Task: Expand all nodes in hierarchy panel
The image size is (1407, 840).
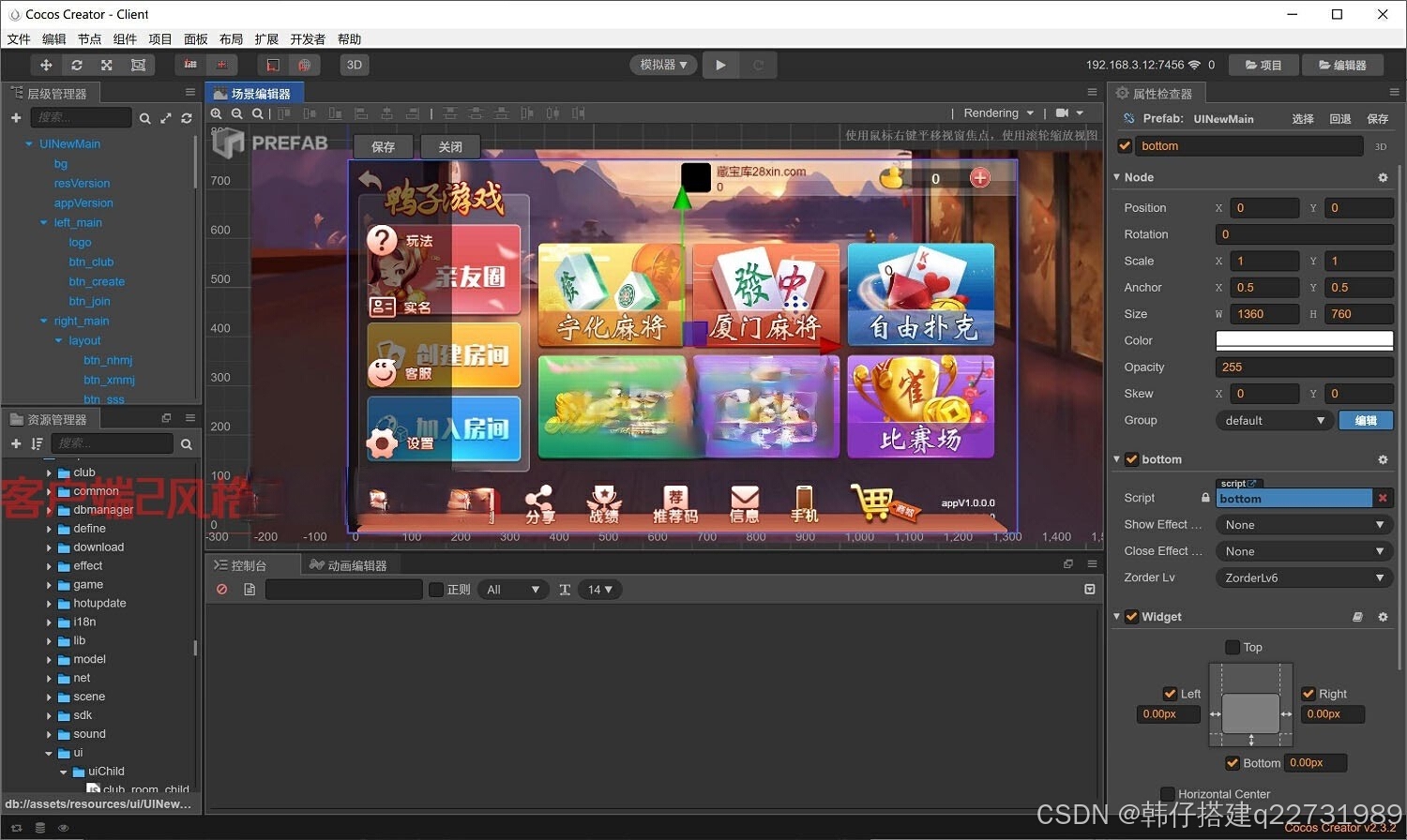Action: [x=166, y=118]
